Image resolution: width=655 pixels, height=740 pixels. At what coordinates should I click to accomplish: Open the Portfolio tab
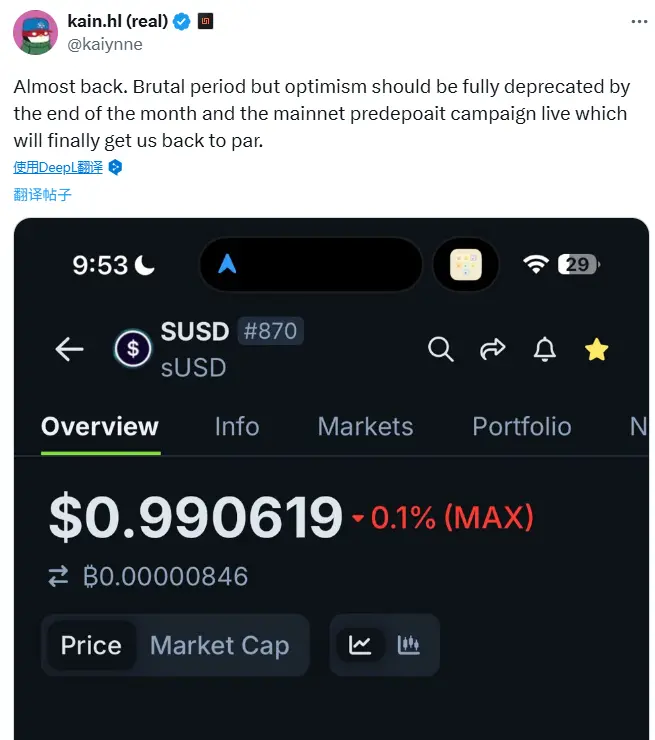[521, 427]
